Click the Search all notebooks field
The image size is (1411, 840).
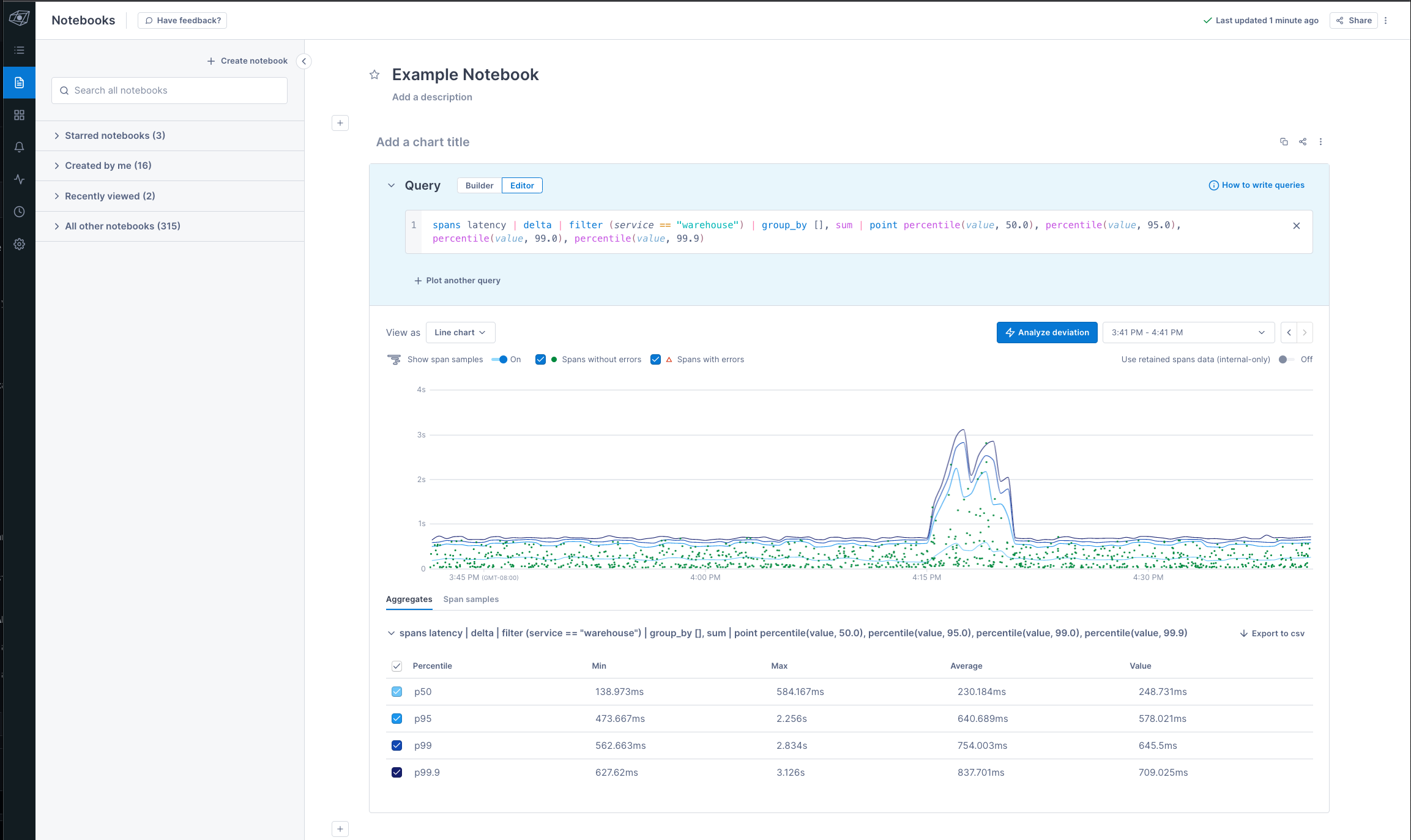pyautogui.click(x=169, y=91)
